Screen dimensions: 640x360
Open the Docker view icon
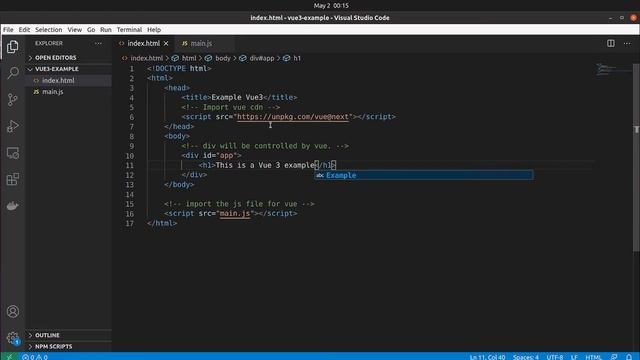[13, 206]
